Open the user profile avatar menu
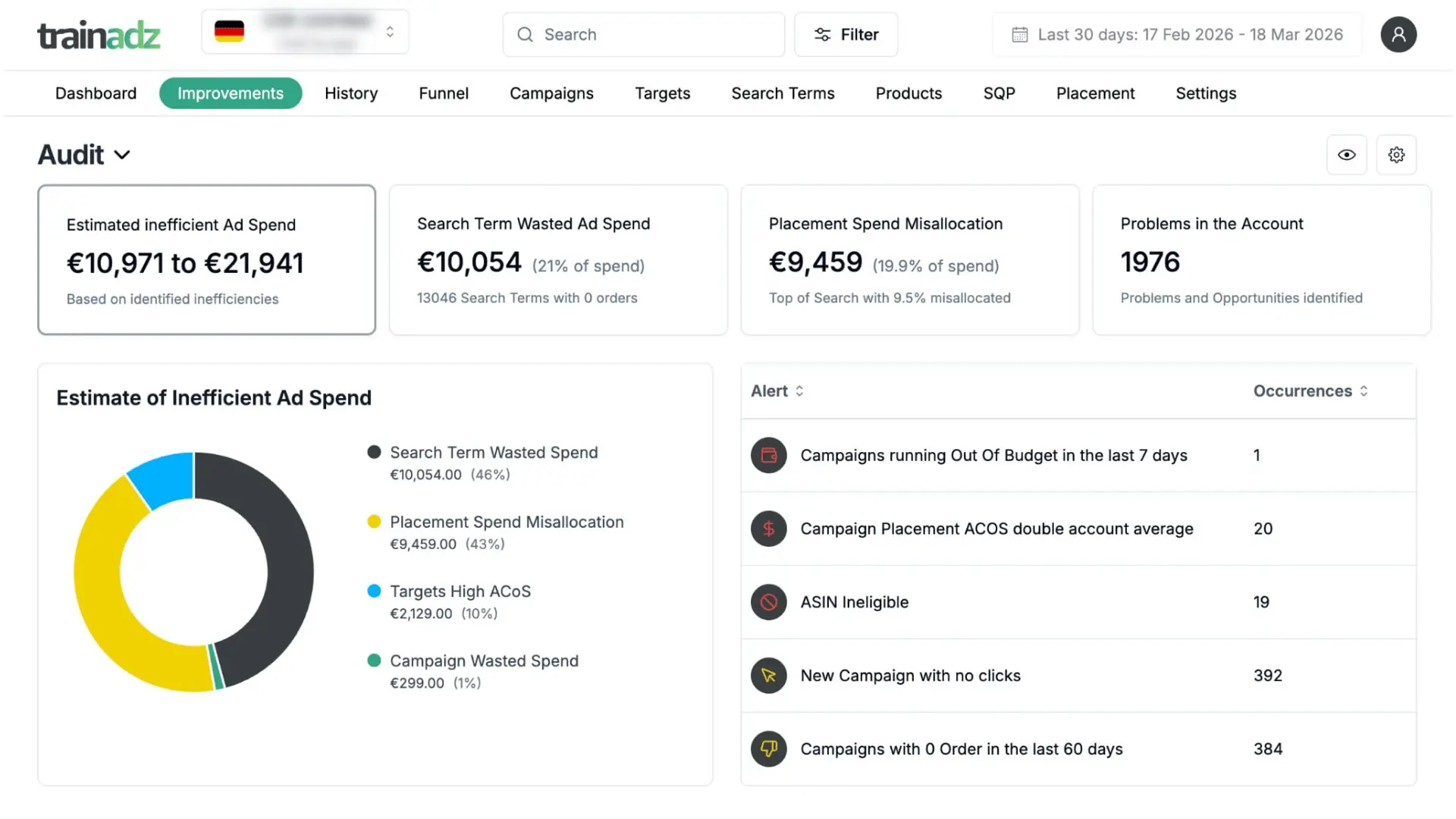Image resolution: width=1456 pixels, height=819 pixels. 1398,34
